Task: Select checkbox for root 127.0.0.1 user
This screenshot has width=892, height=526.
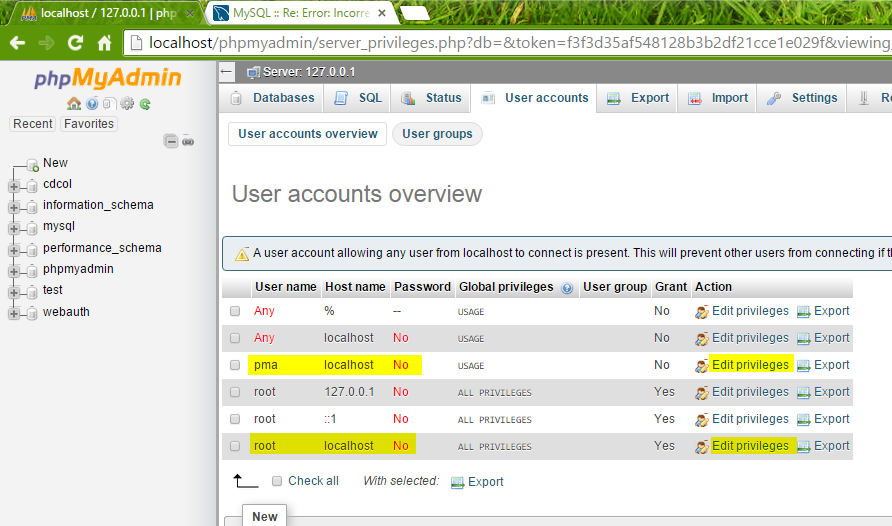Action: pos(235,392)
